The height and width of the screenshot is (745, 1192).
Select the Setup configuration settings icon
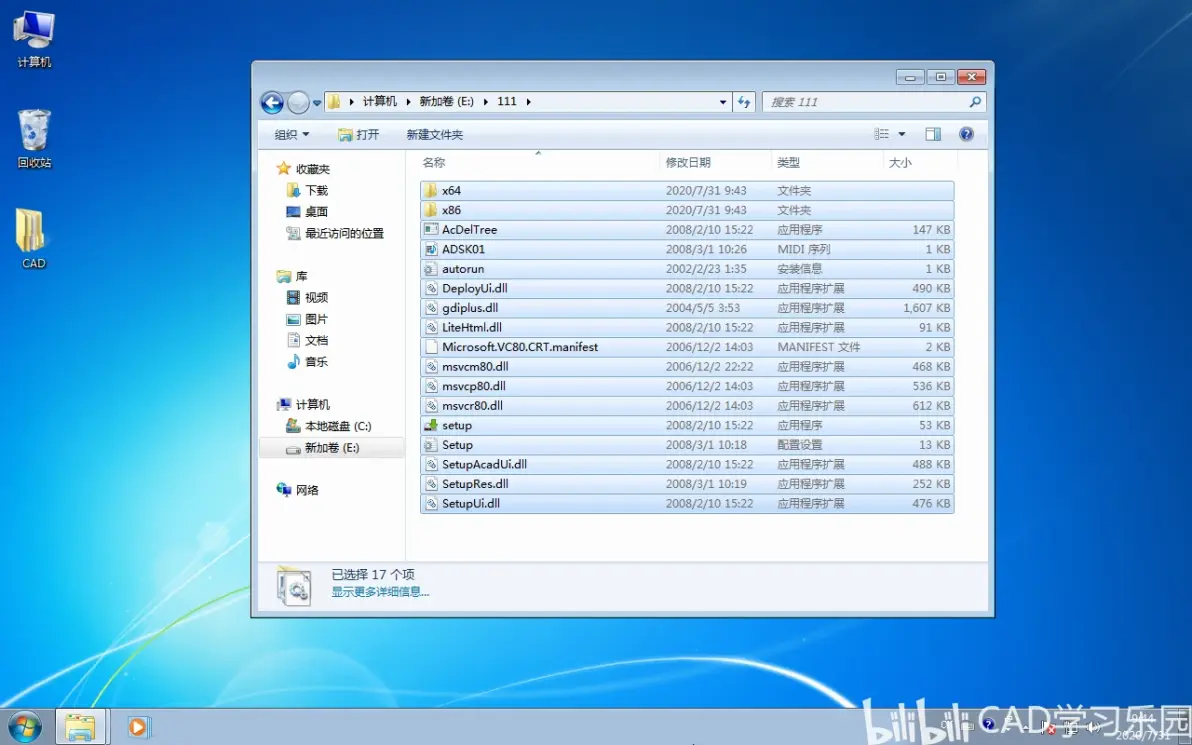pos(431,445)
